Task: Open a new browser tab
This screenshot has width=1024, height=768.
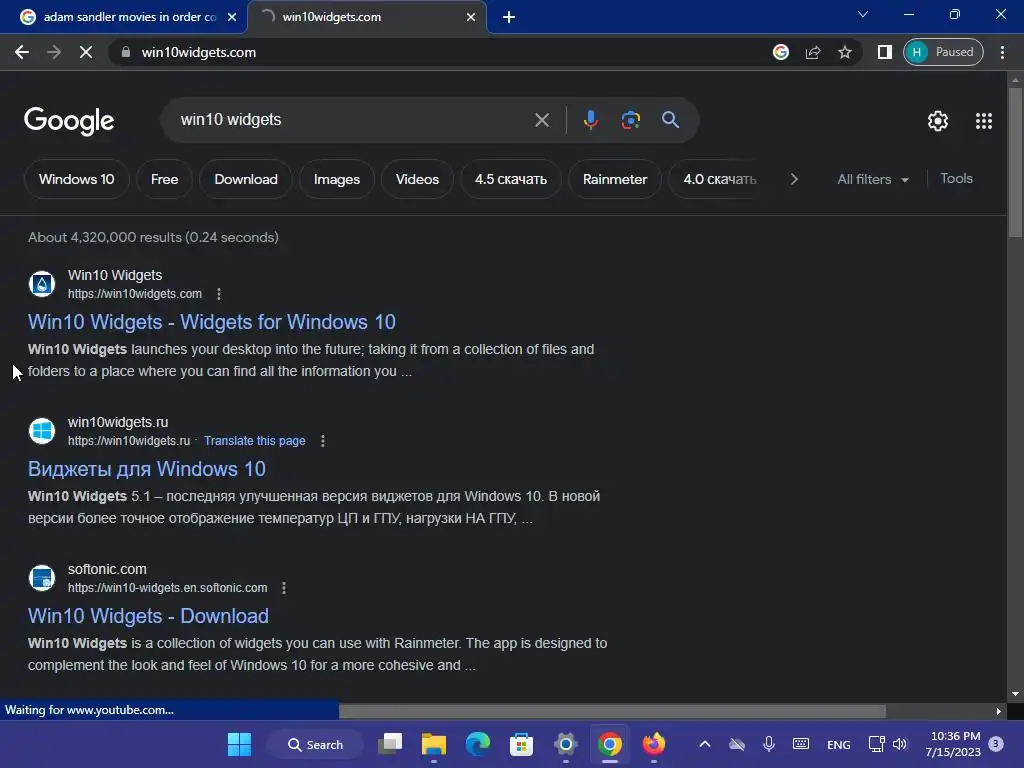Action: [x=509, y=17]
